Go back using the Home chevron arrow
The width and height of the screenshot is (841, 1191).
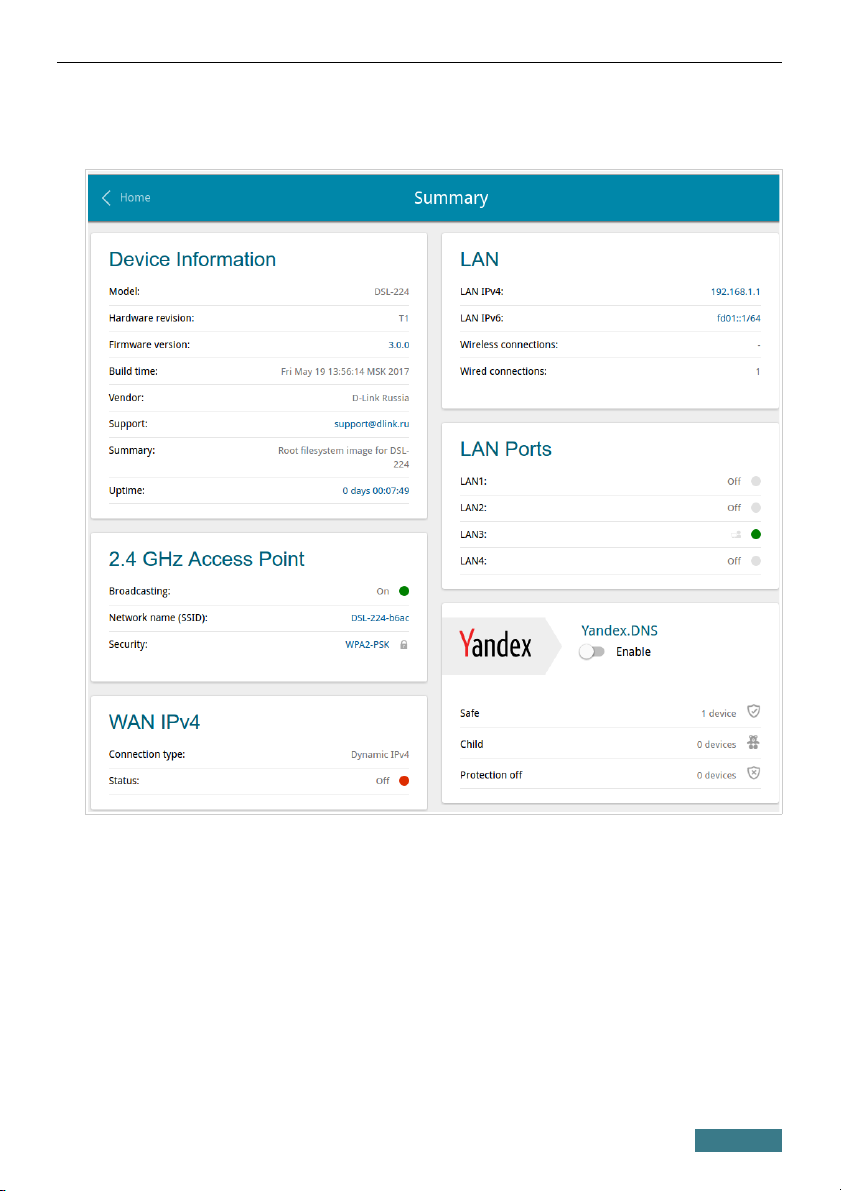coord(106,197)
